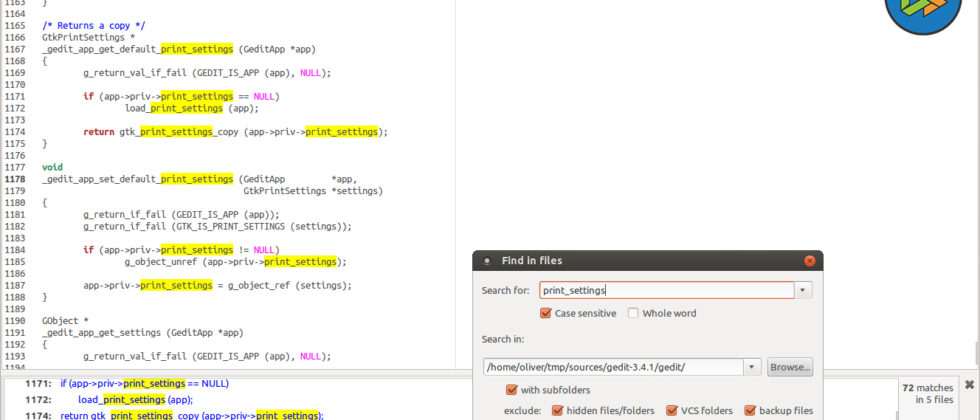Close the search results panel
This screenshot has height=420, width=980.
tap(968, 385)
